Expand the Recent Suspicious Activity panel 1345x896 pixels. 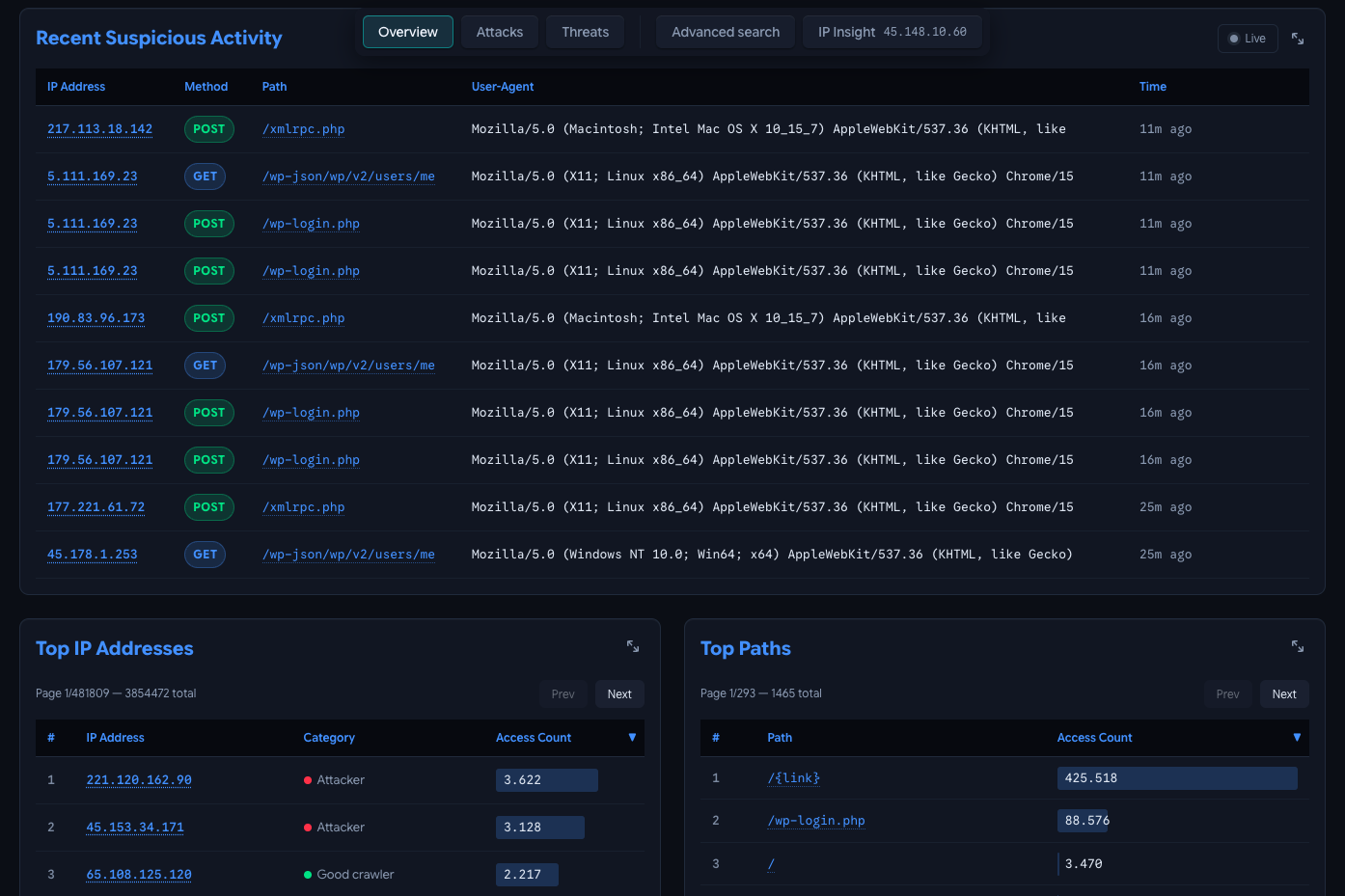[x=1298, y=39]
